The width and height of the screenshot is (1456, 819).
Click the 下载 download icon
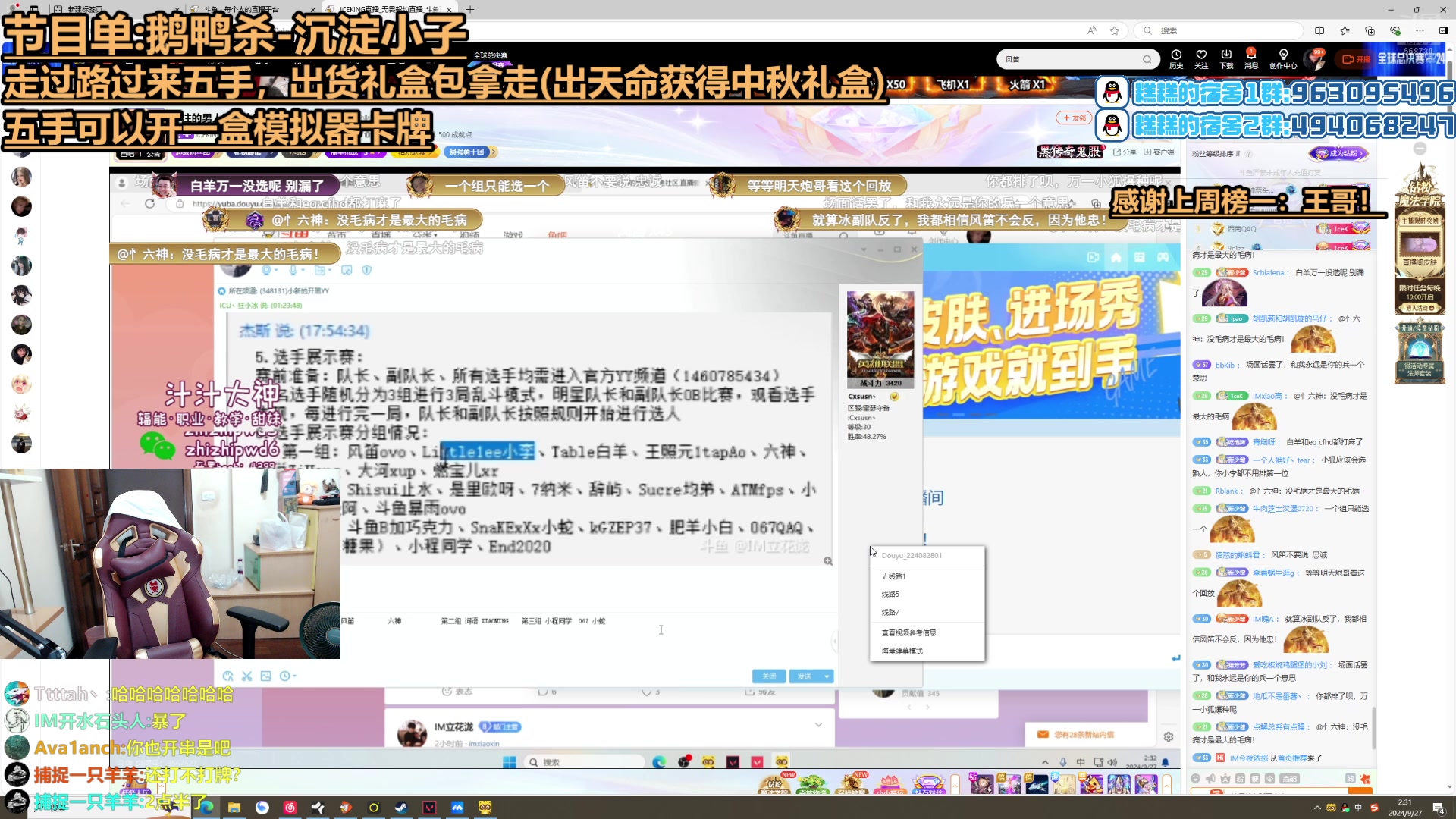tap(1226, 58)
